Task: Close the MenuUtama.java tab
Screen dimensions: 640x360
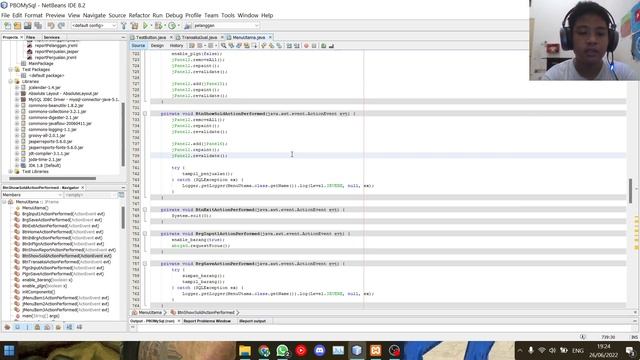Action: [270, 37]
